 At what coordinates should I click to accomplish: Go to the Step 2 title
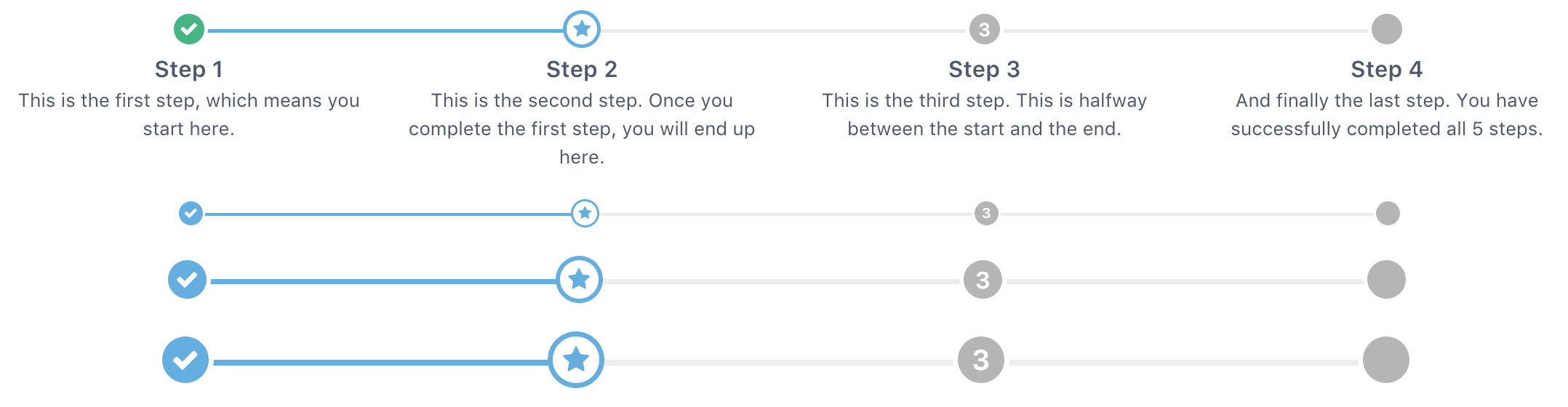point(582,69)
